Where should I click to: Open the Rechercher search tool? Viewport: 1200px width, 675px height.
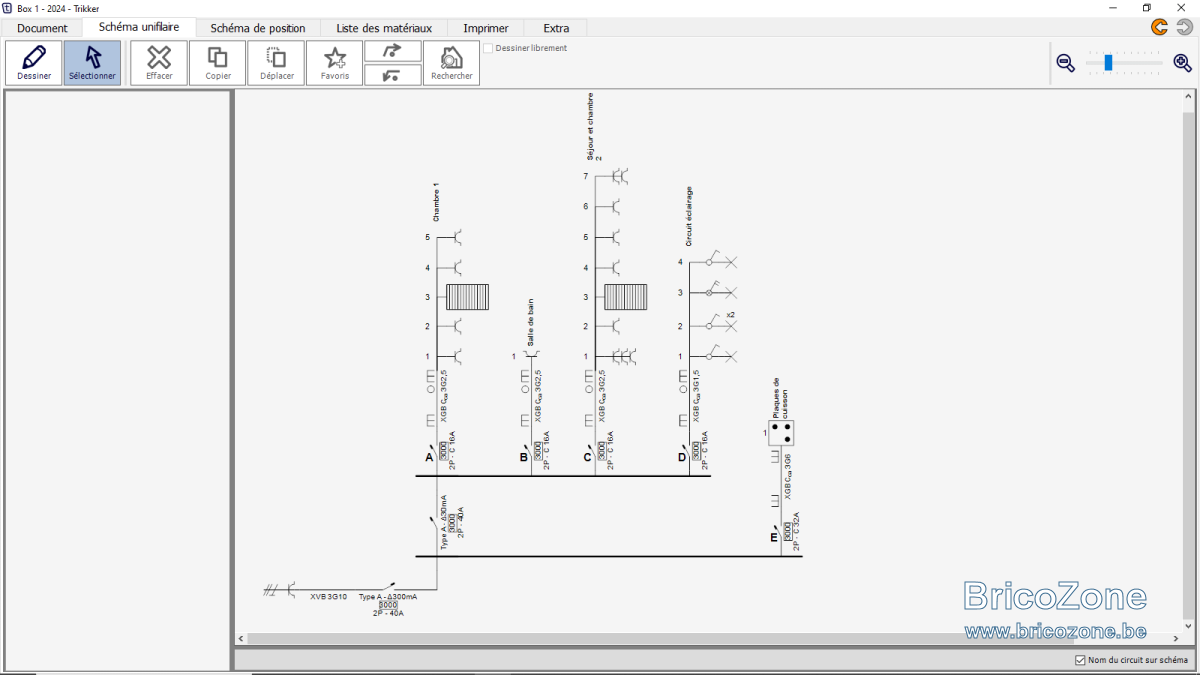[x=452, y=63]
